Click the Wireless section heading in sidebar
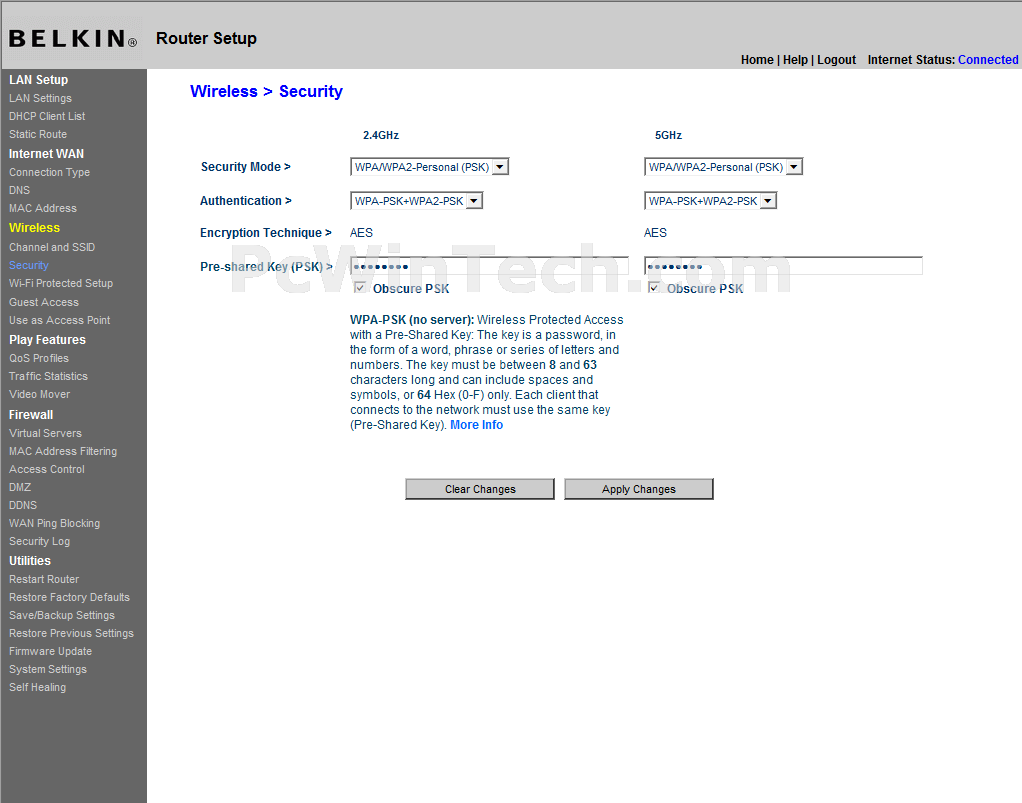The image size is (1022, 803). tap(35, 228)
